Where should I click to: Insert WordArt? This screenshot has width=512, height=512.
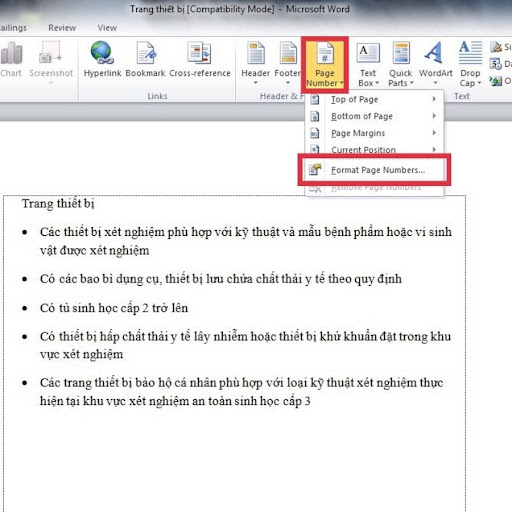click(435, 63)
